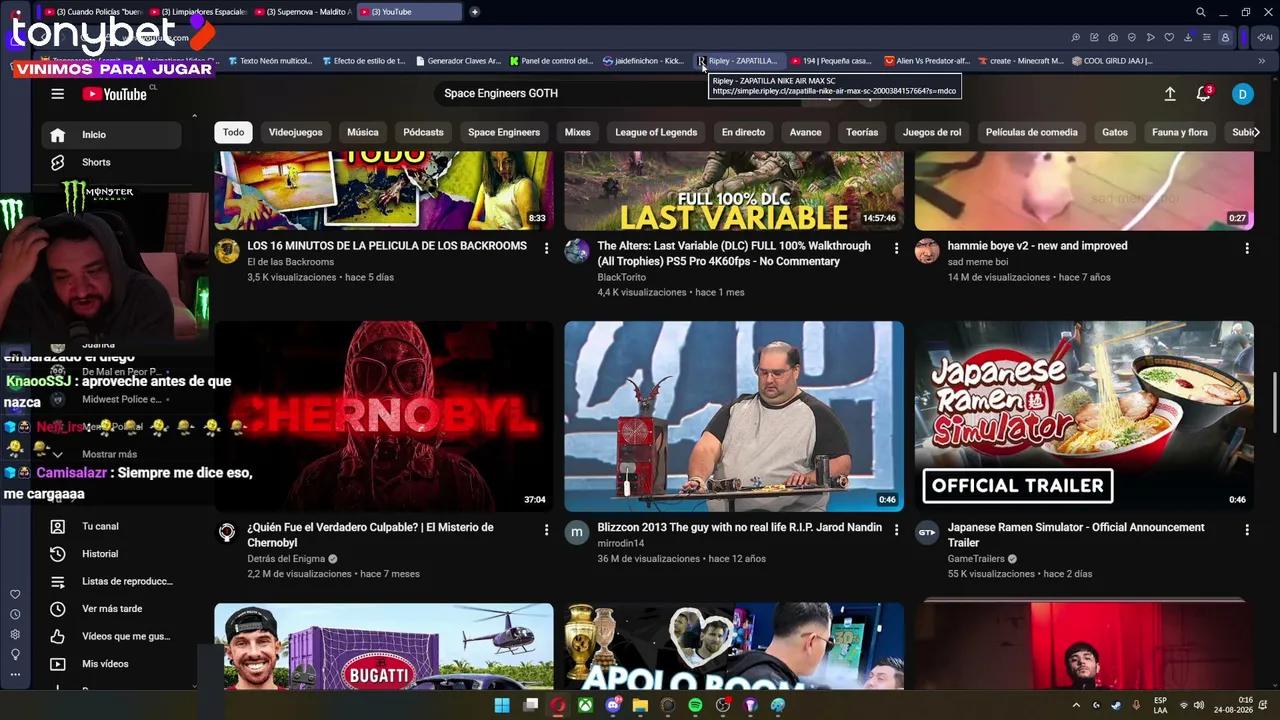Open Spotify from the taskbar

point(695,706)
